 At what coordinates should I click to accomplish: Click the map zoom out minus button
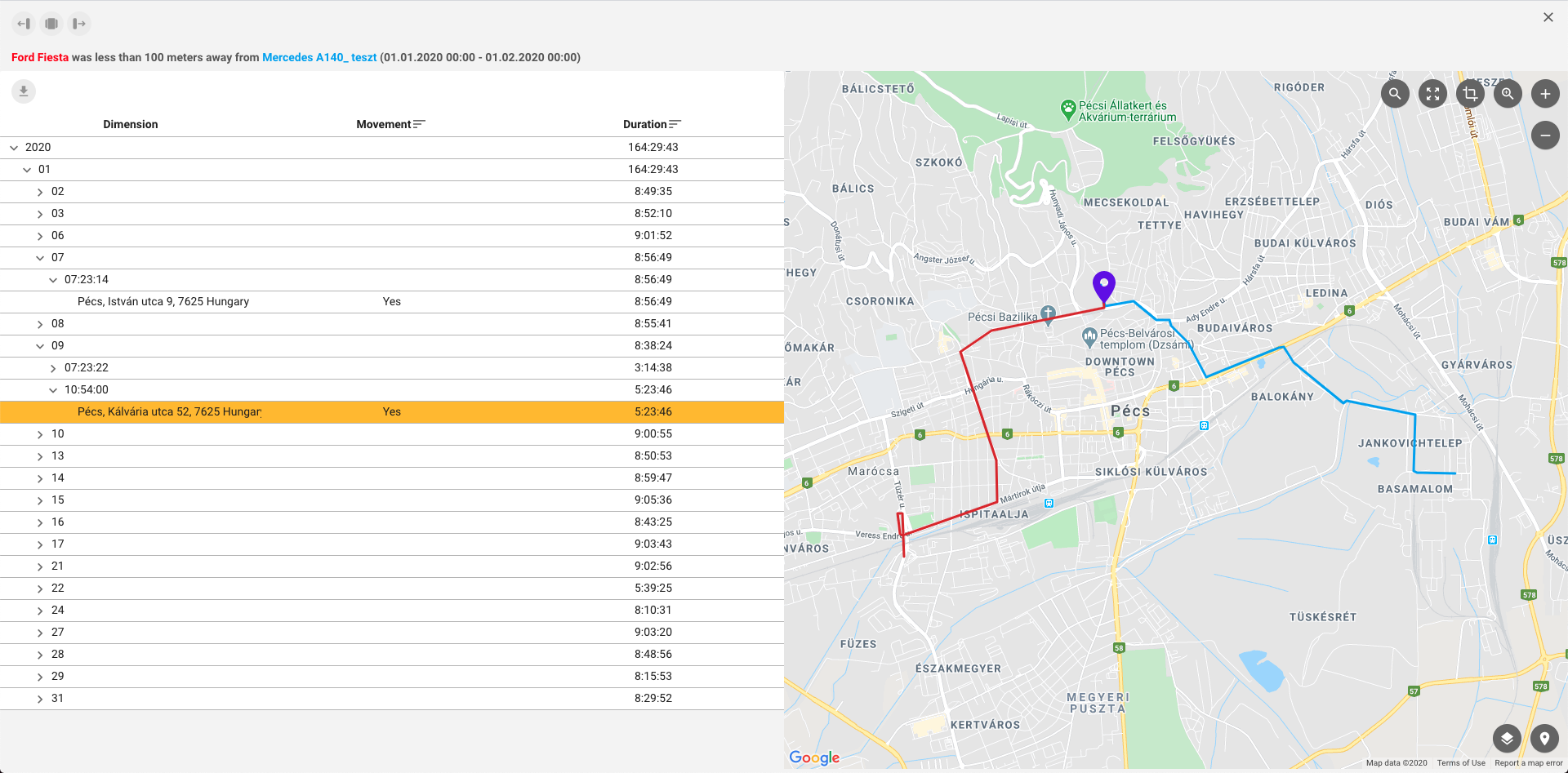click(x=1545, y=135)
